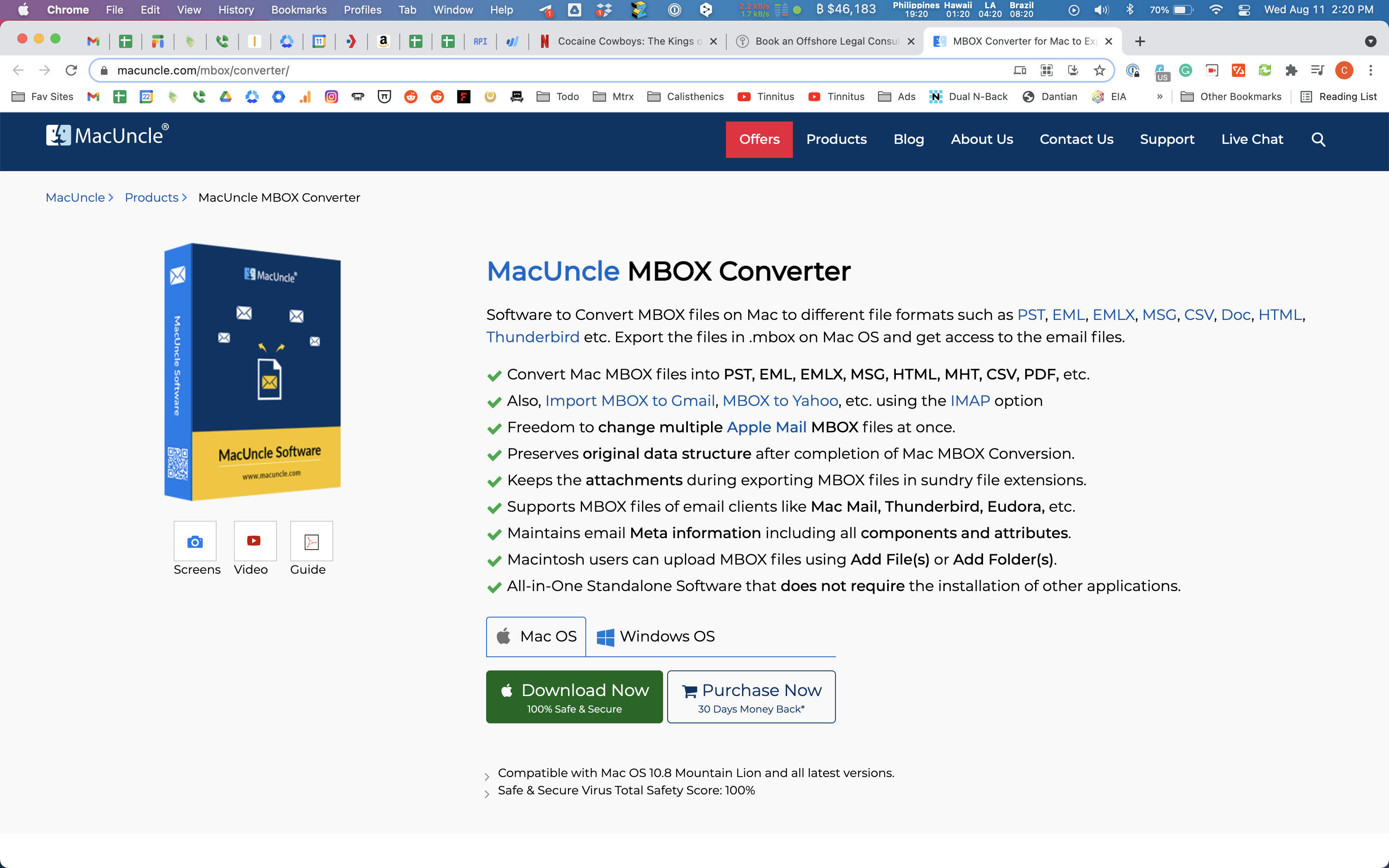Open the Other Bookmarks folder
This screenshot has width=1389, height=868.
(x=1231, y=96)
